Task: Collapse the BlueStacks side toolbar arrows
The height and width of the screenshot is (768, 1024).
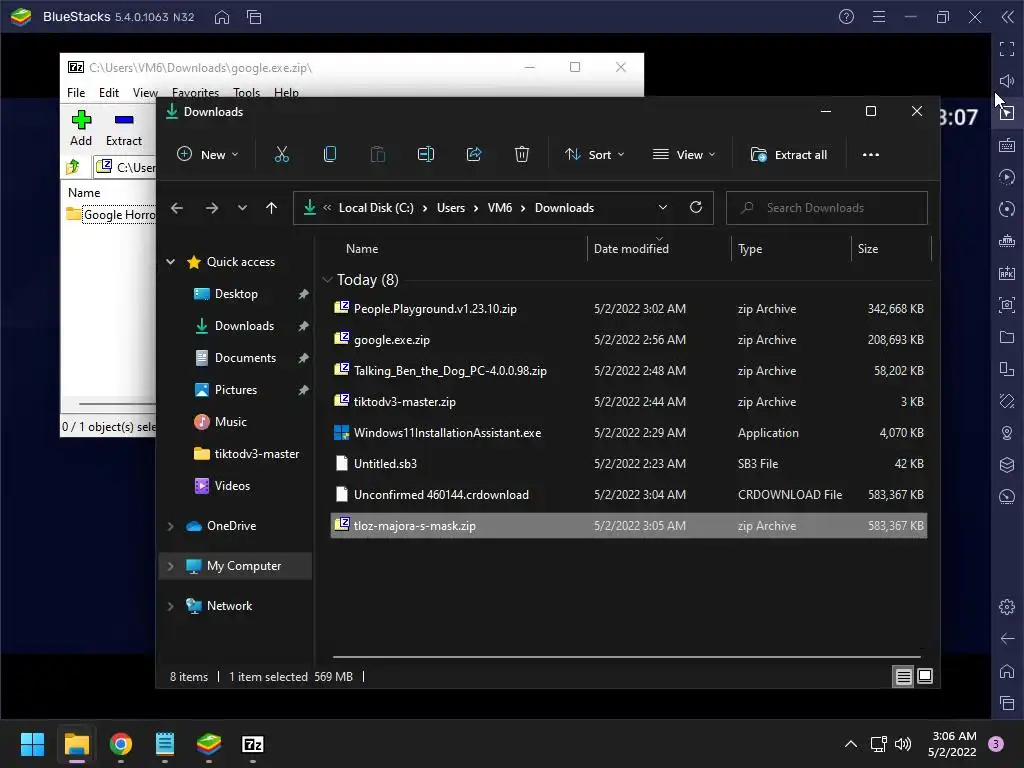Action: coord(1008,17)
